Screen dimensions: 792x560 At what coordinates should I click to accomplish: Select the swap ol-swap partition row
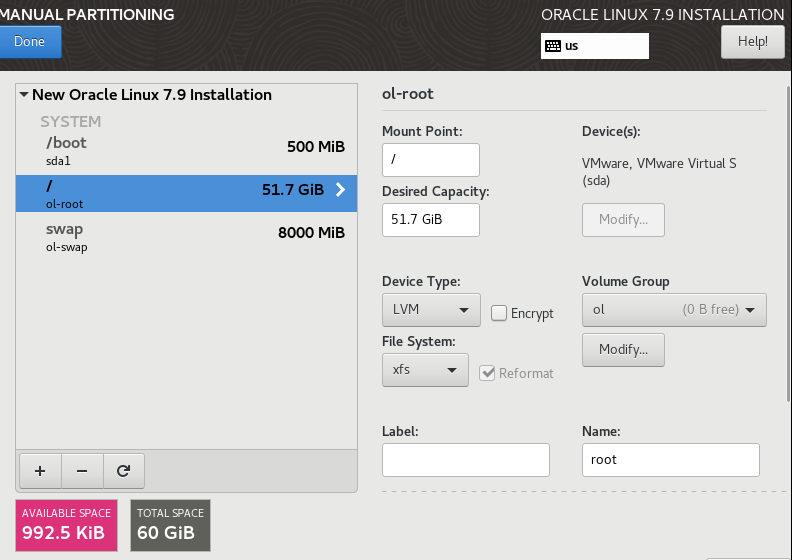coord(186,237)
